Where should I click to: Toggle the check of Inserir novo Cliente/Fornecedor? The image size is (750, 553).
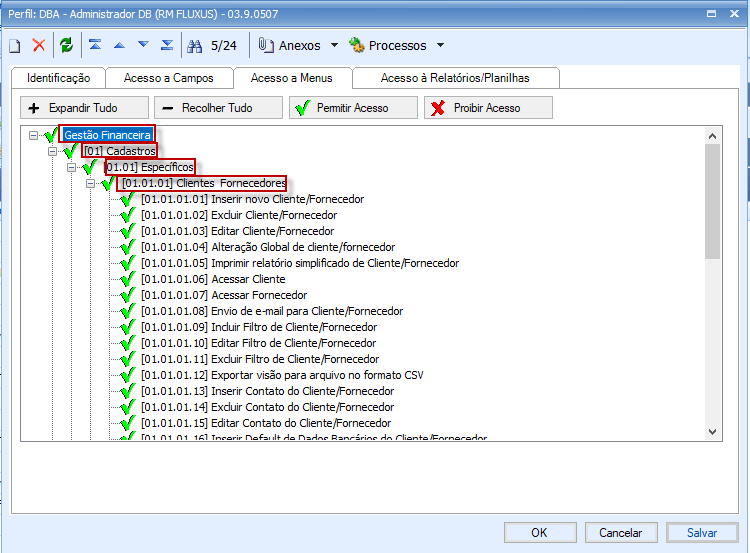pyautogui.click(x=127, y=199)
